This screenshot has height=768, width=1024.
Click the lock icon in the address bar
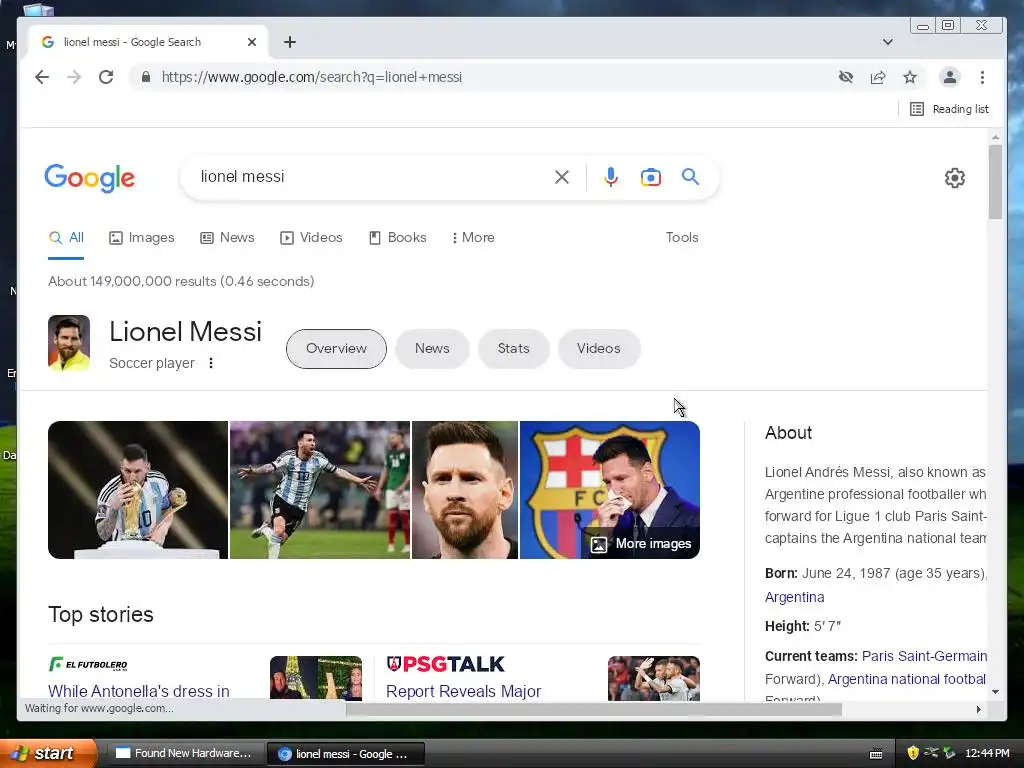(146, 77)
